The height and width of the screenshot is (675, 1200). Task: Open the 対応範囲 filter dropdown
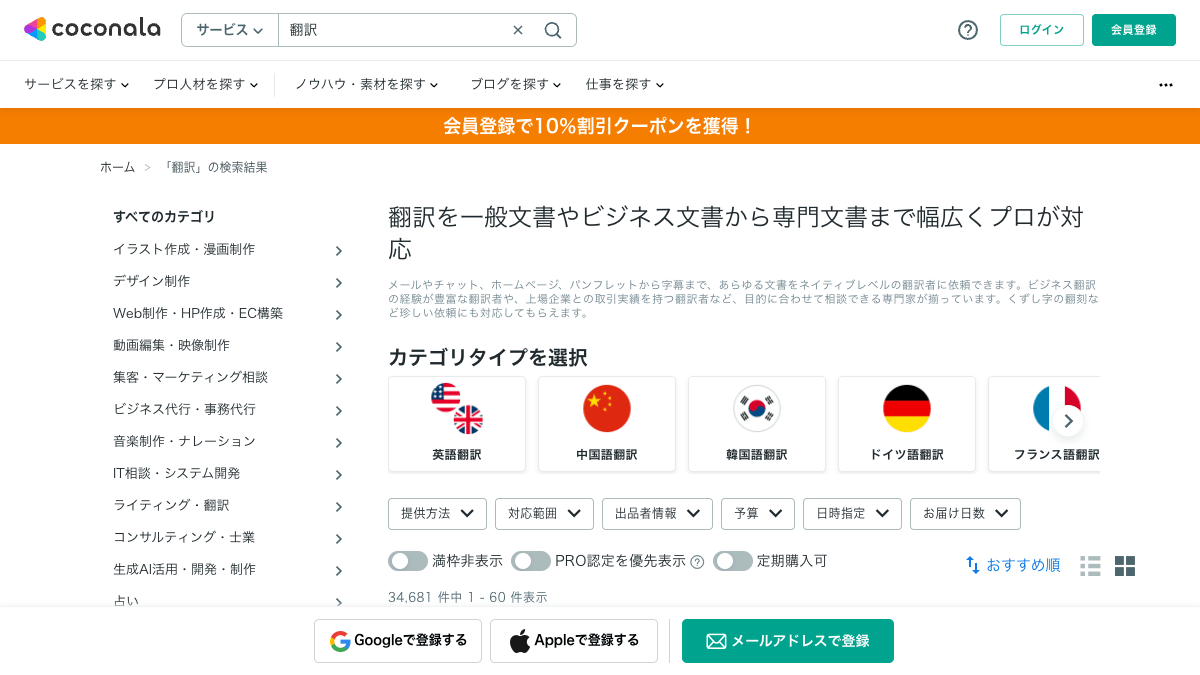click(x=544, y=513)
